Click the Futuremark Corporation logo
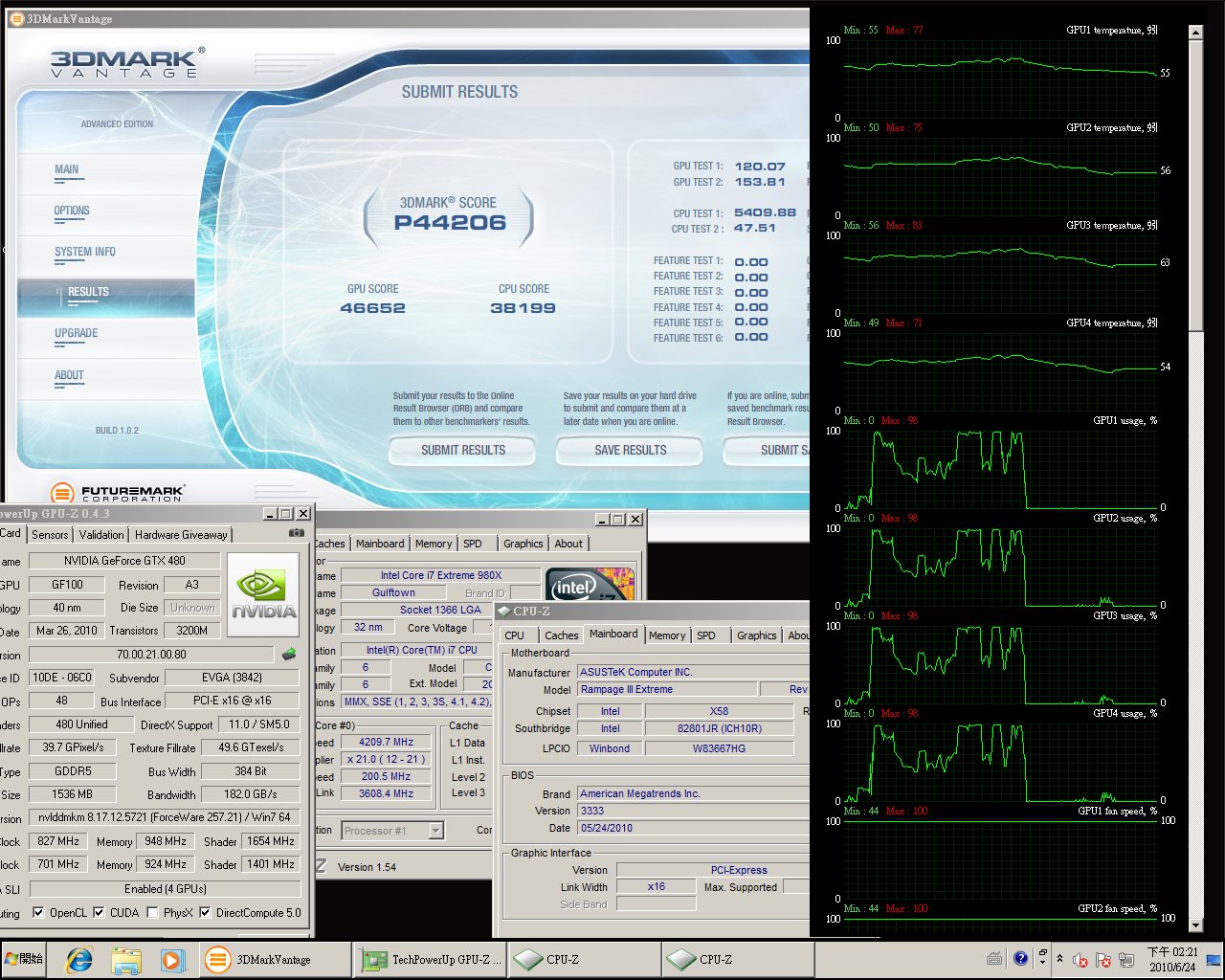Viewport: 1225px width, 980px height. click(x=117, y=494)
